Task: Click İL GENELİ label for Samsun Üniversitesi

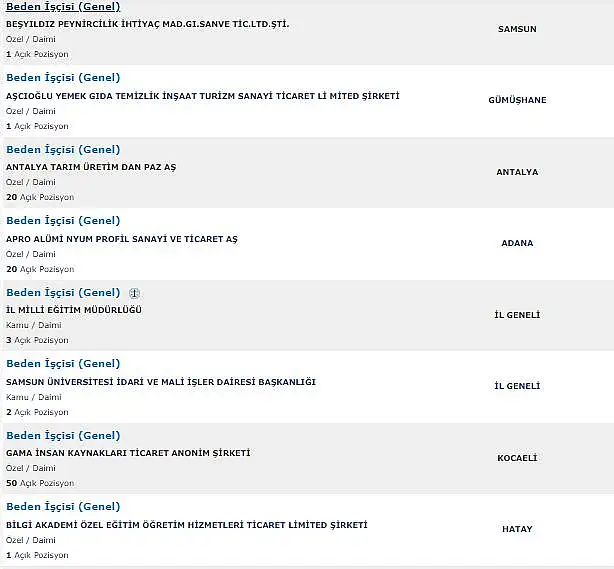Action: point(517,386)
